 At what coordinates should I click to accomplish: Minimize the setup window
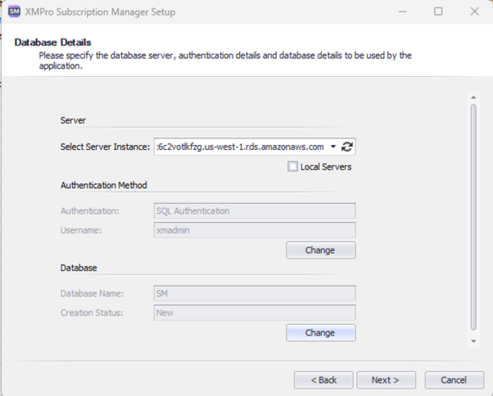pyautogui.click(x=403, y=12)
